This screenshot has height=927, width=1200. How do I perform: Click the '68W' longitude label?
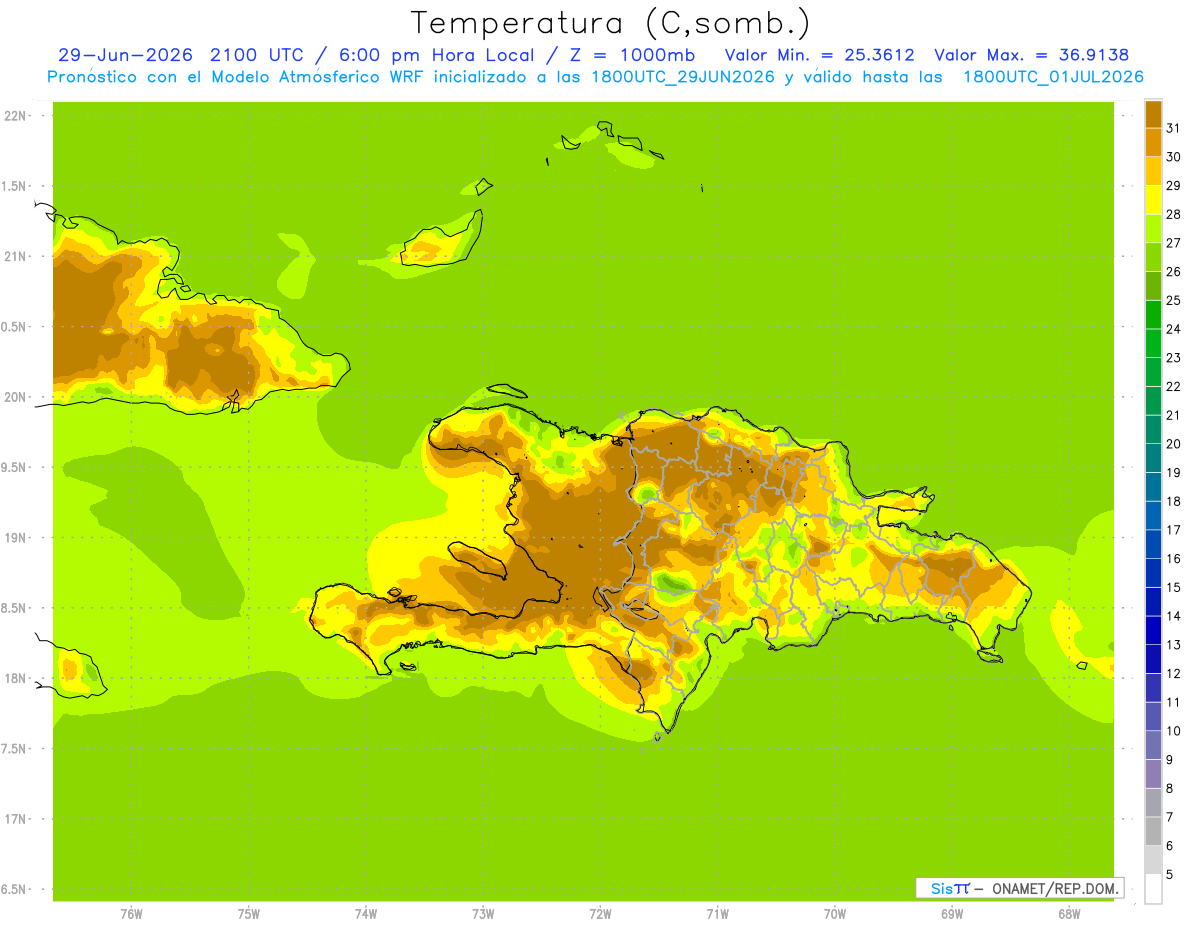(x=1069, y=914)
